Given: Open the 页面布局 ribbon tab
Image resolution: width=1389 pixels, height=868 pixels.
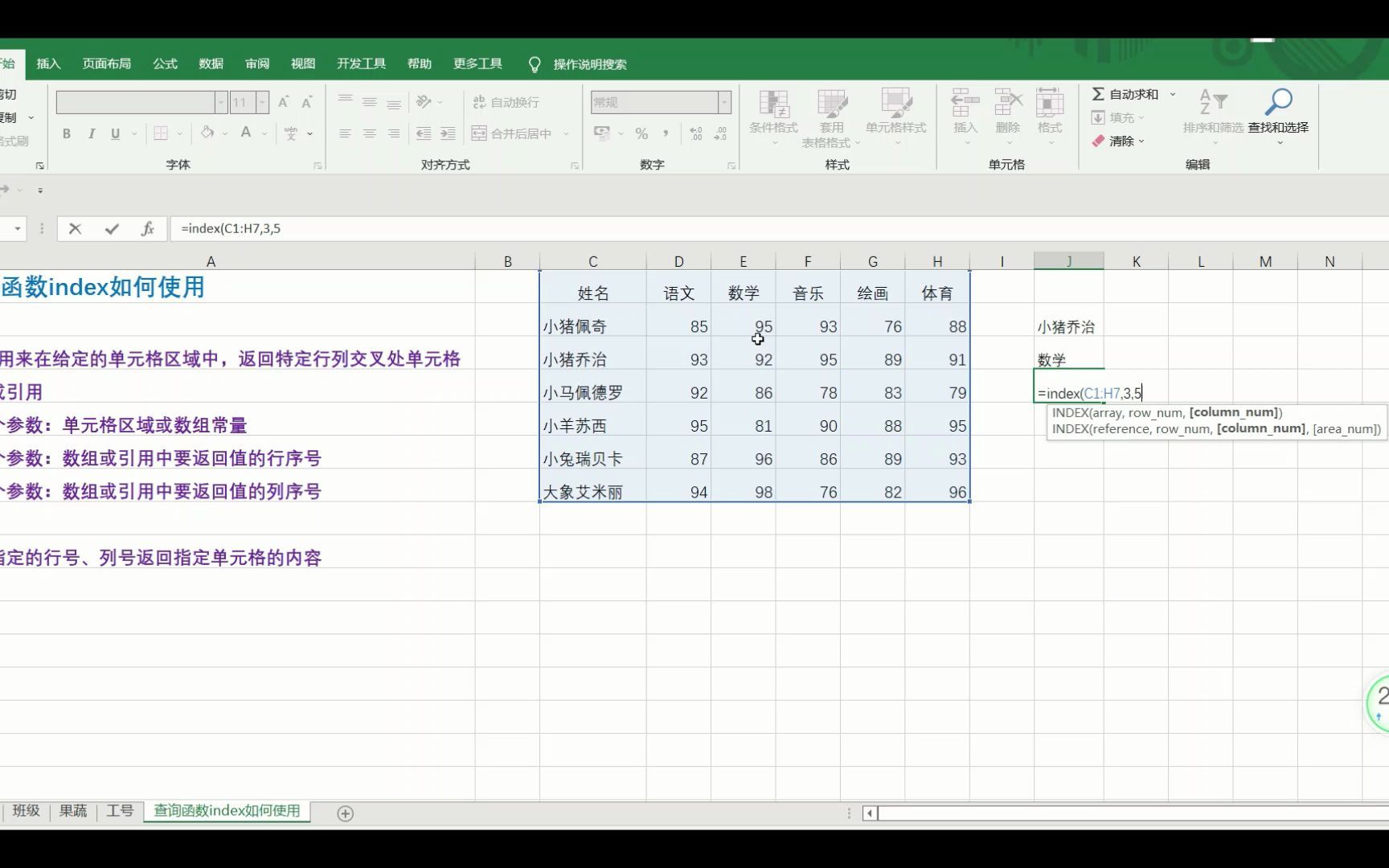Looking at the screenshot, I should point(106,63).
